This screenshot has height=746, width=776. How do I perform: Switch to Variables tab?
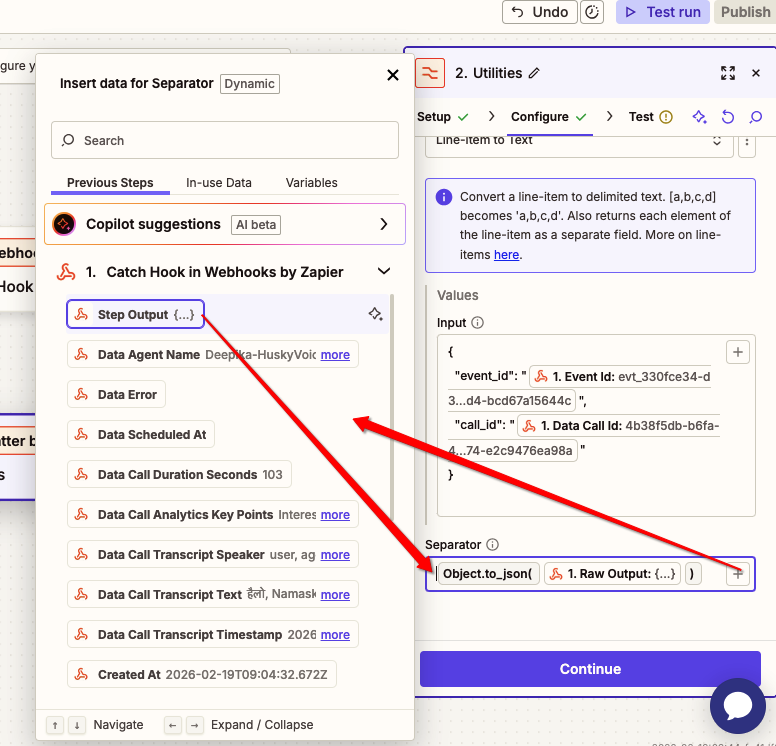(x=312, y=183)
